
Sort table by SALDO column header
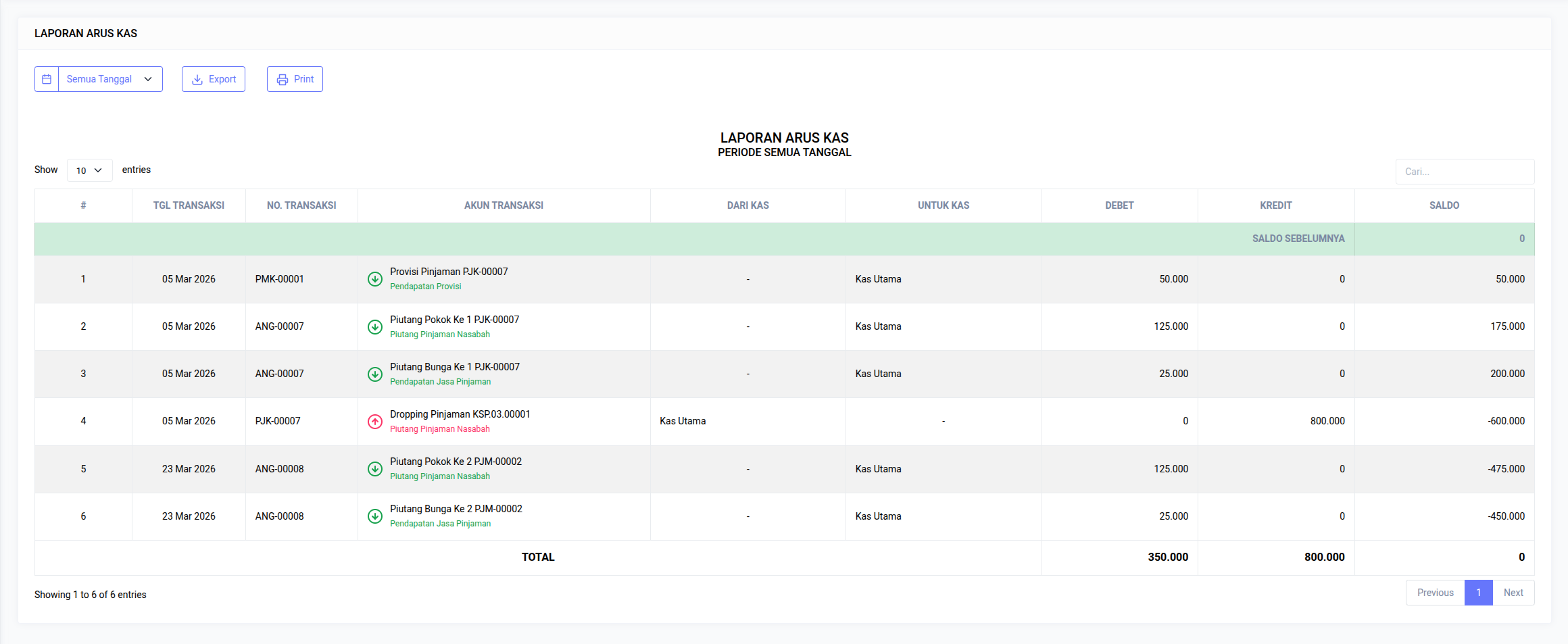pyautogui.click(x=1444, y=205)
